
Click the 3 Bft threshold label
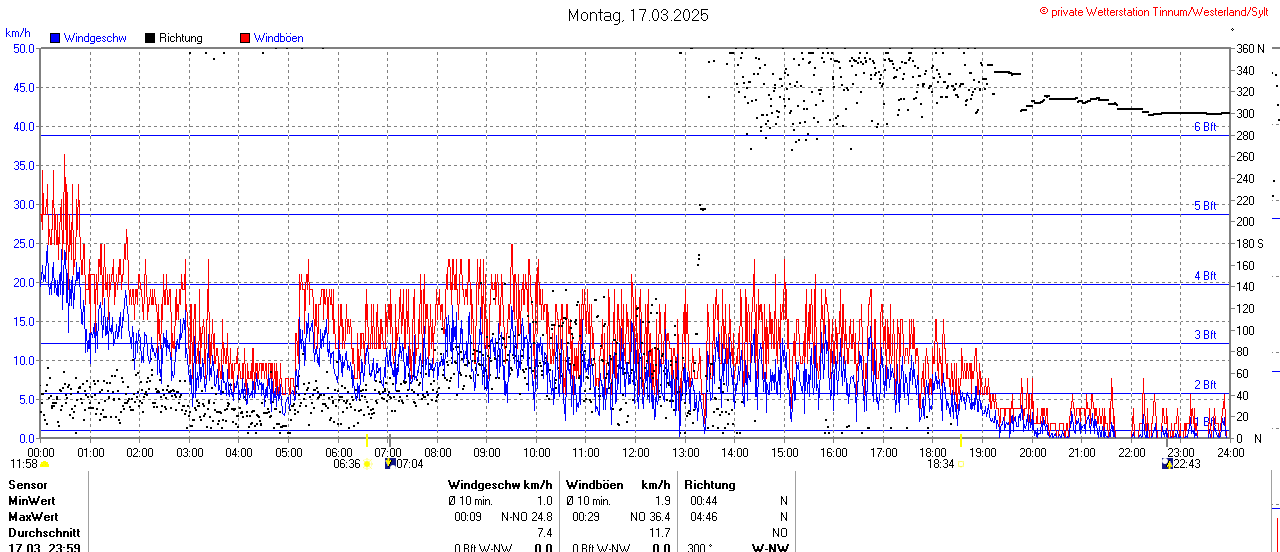[x=1205, y=335]
